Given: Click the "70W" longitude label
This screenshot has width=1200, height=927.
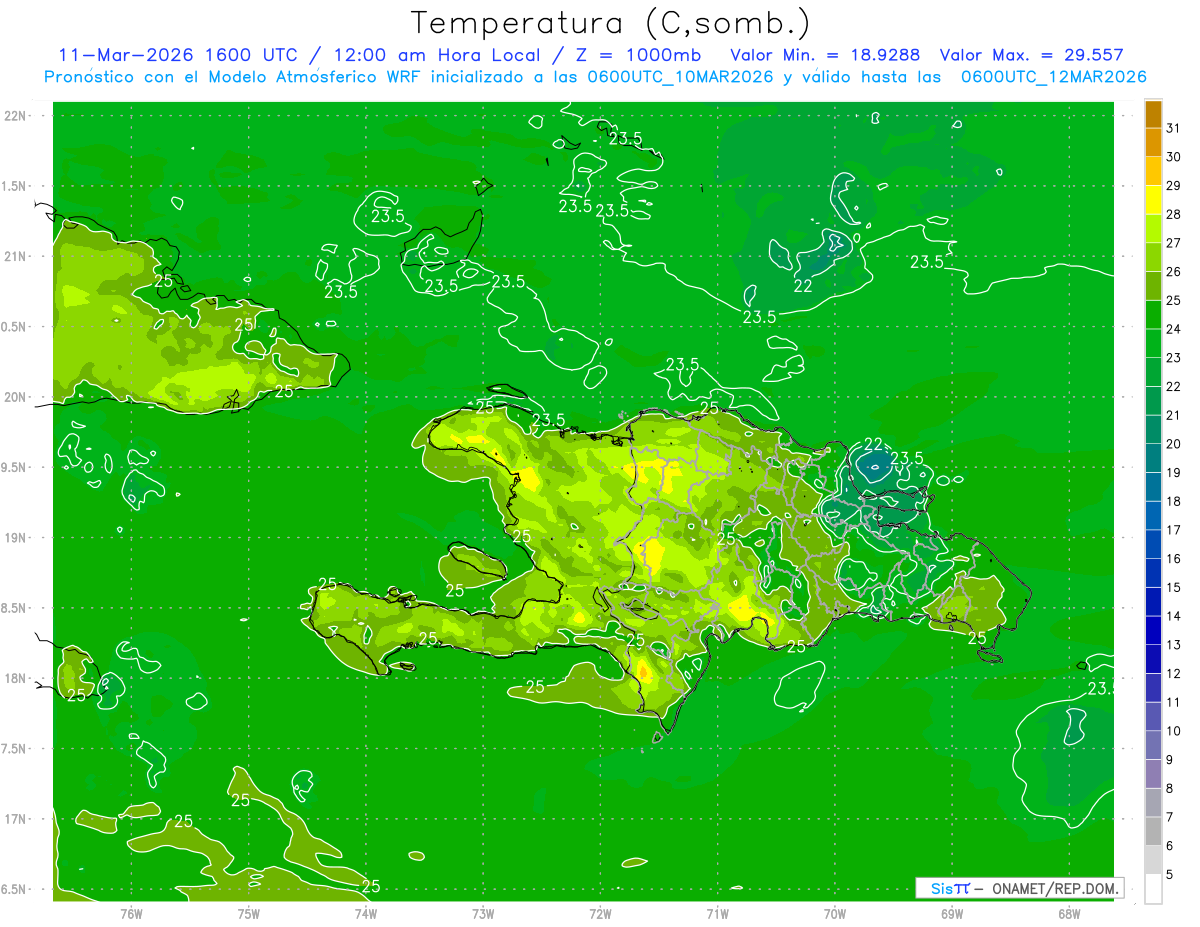Looking at the screenshot, I should pos(835,914).
